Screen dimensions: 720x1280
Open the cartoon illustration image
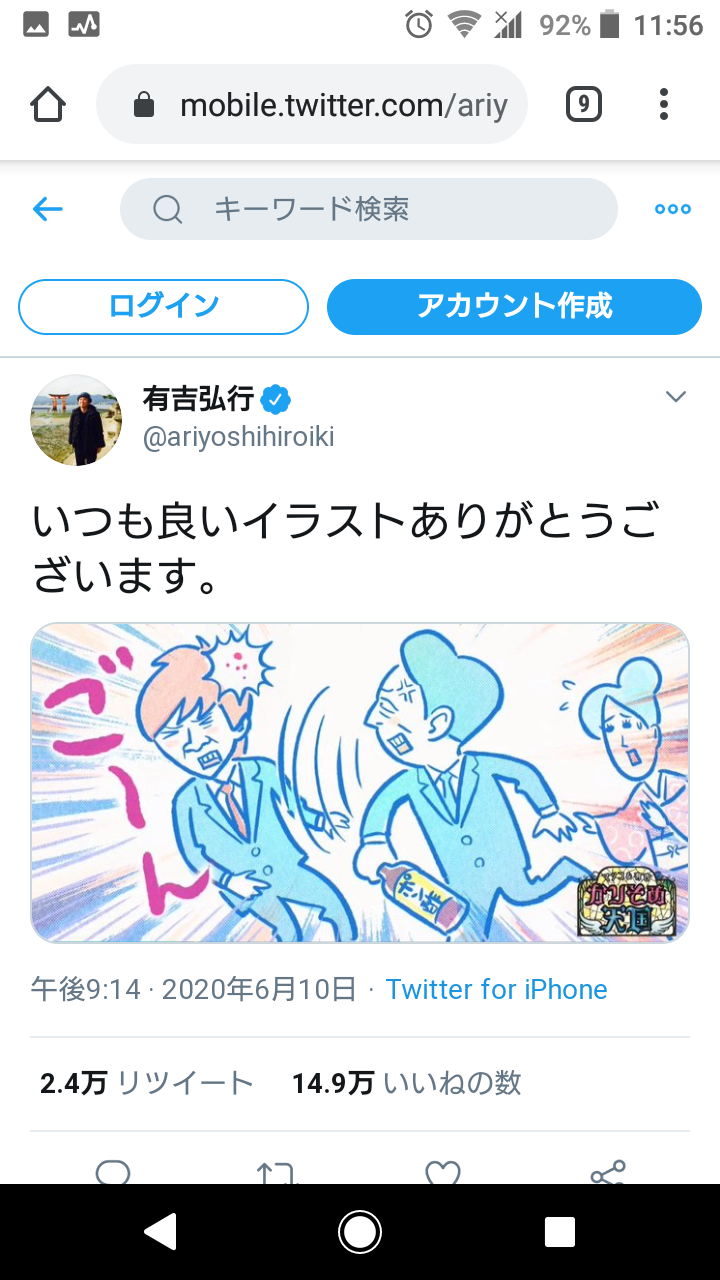point(360,783)
